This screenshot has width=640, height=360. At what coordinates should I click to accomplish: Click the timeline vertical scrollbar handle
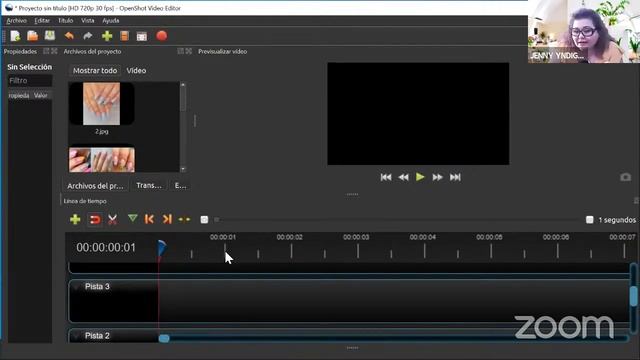pos(633,296)
